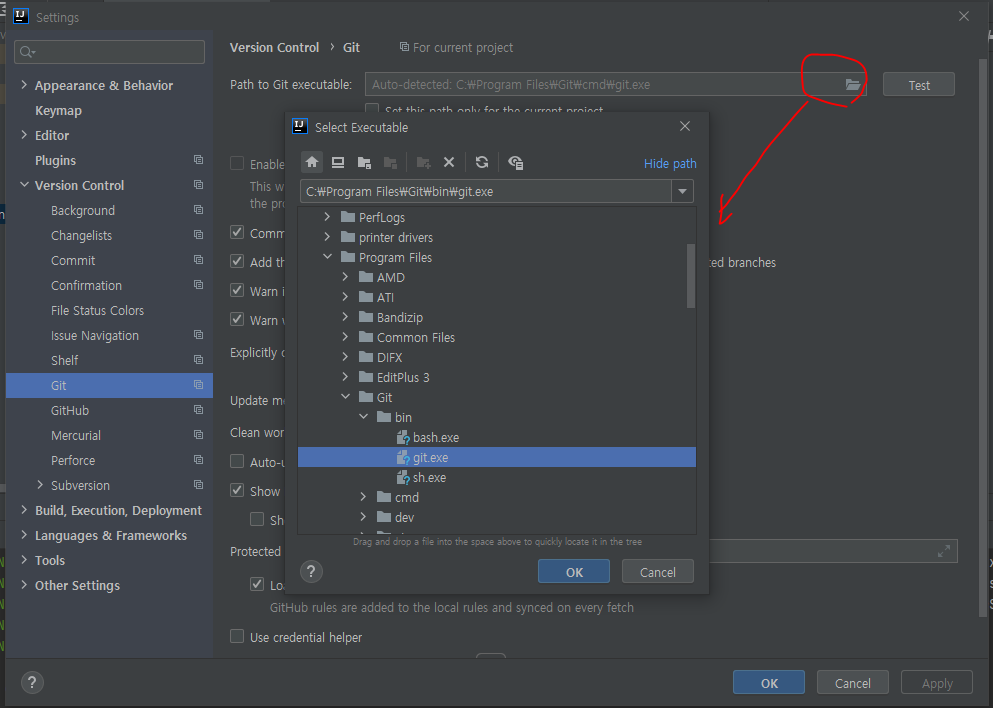
Task: Open Plugins settings page
Action: point(55,160)
